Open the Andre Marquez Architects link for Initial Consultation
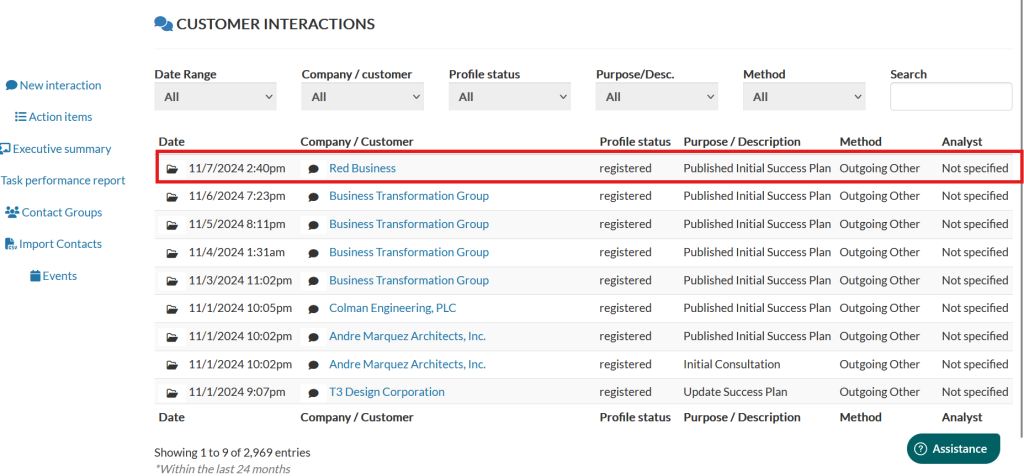This screenshot has height=476, width=1024. point(407,365)
